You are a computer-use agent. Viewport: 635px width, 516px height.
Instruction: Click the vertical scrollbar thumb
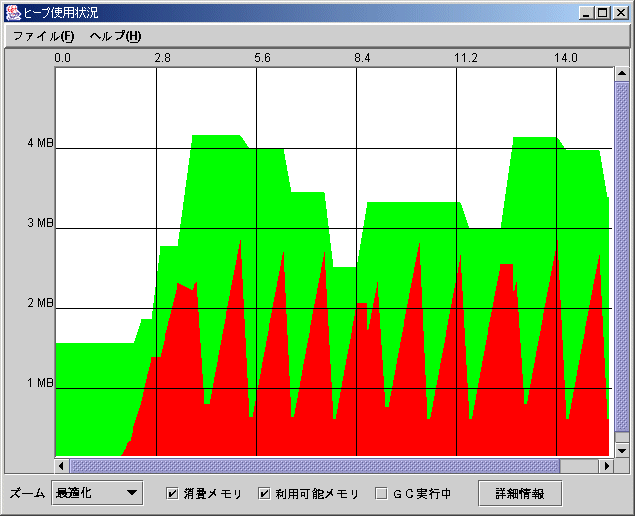622,256
